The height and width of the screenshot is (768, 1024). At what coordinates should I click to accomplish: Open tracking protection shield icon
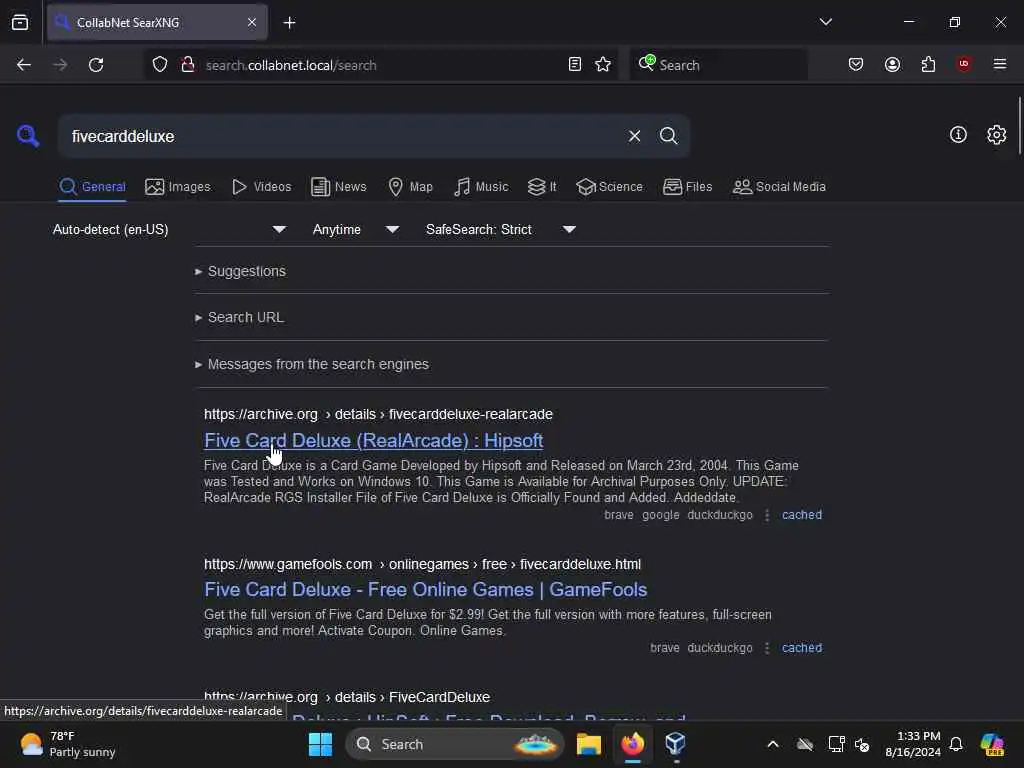tap(160, 65)
